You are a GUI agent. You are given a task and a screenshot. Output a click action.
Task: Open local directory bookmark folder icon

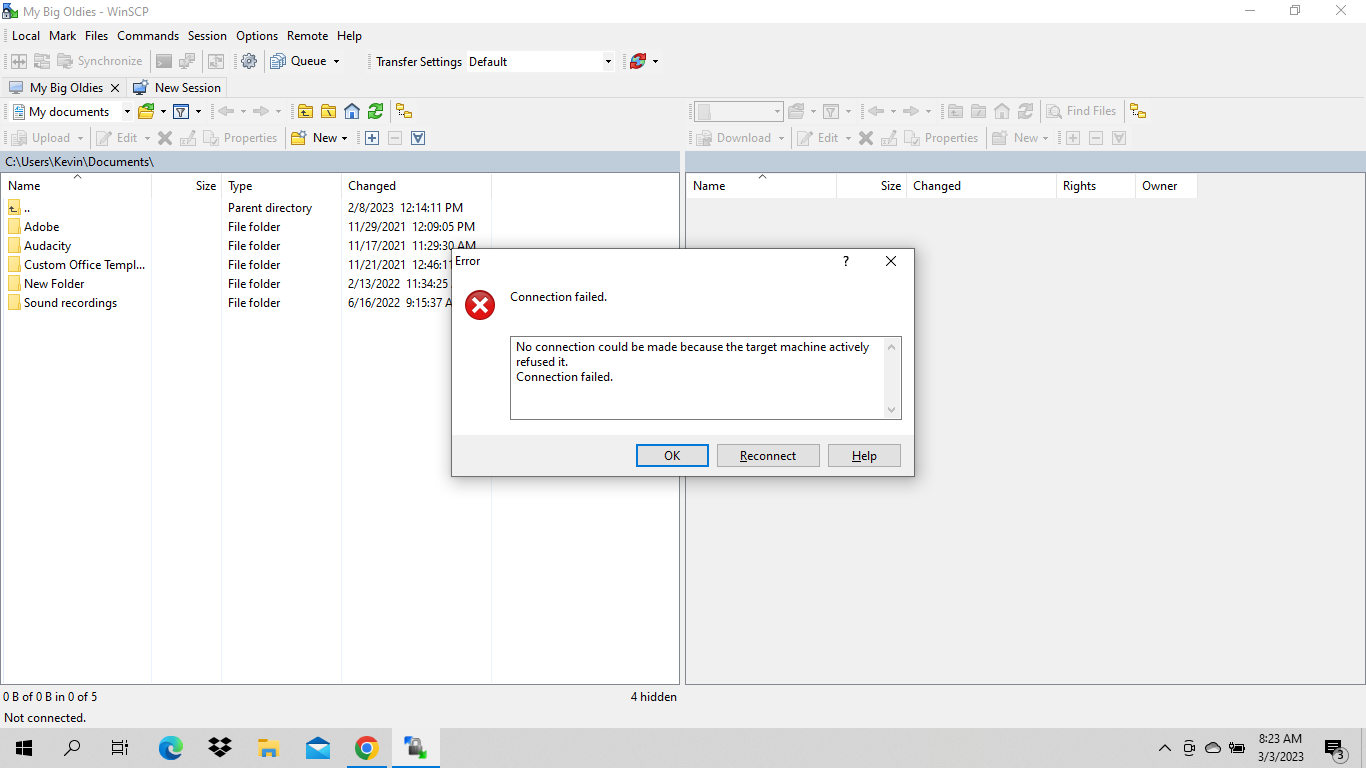[x=146, y=111]
